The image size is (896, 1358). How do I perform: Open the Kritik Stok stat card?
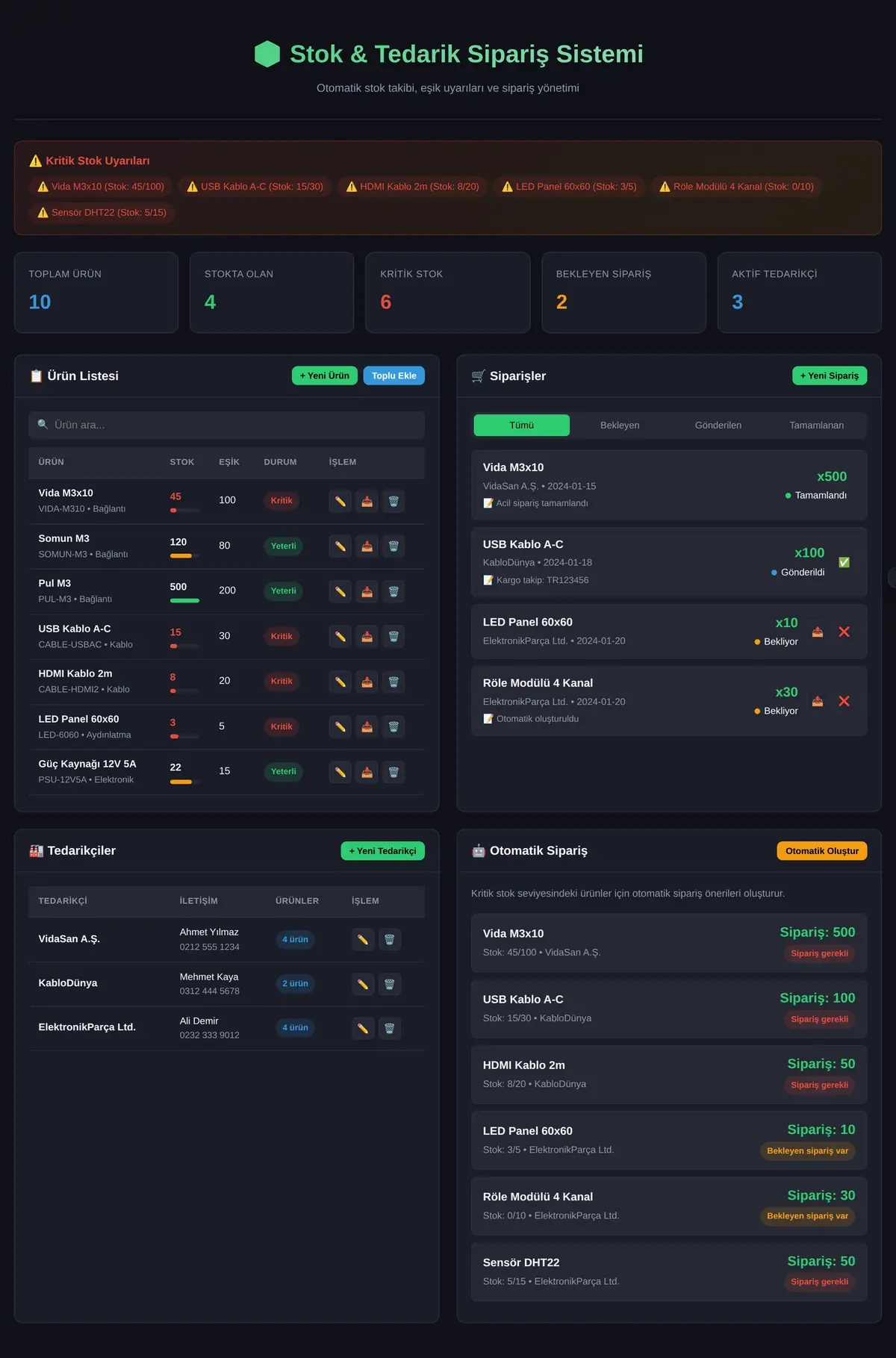click(x=448, y=293)
